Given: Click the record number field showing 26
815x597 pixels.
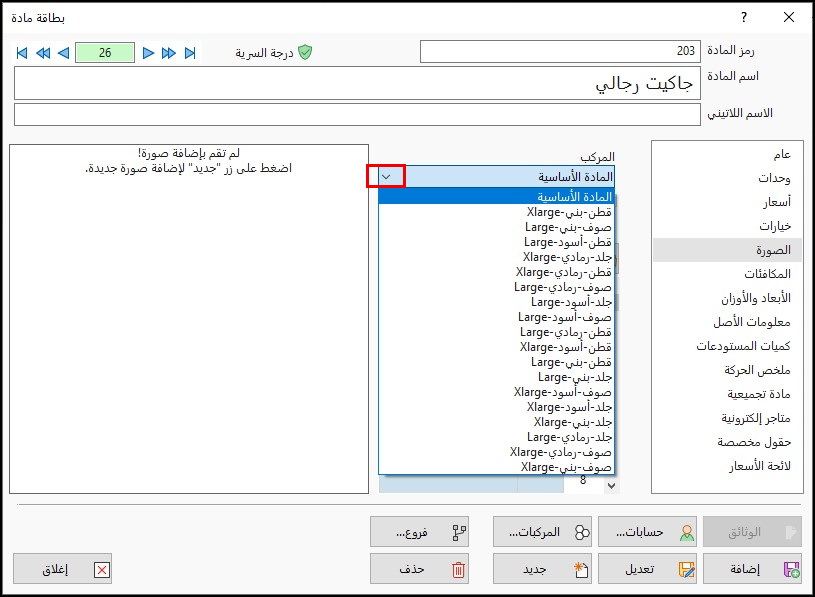Looking at the screenshot, I should [x=105, y=52].
